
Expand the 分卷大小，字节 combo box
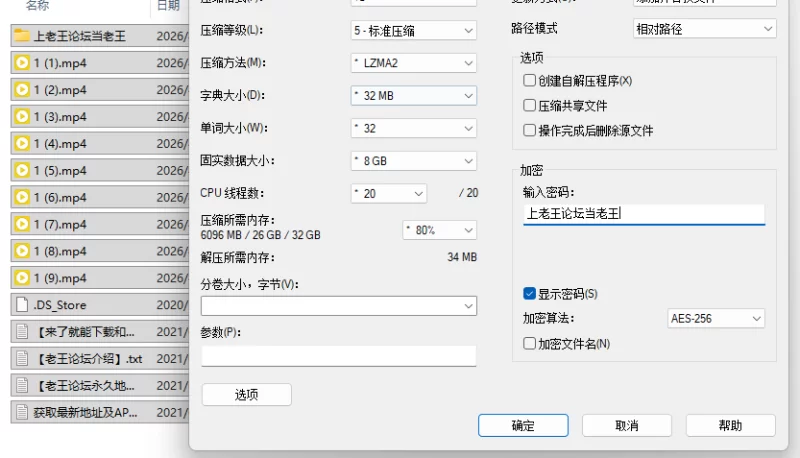point(339,306)
